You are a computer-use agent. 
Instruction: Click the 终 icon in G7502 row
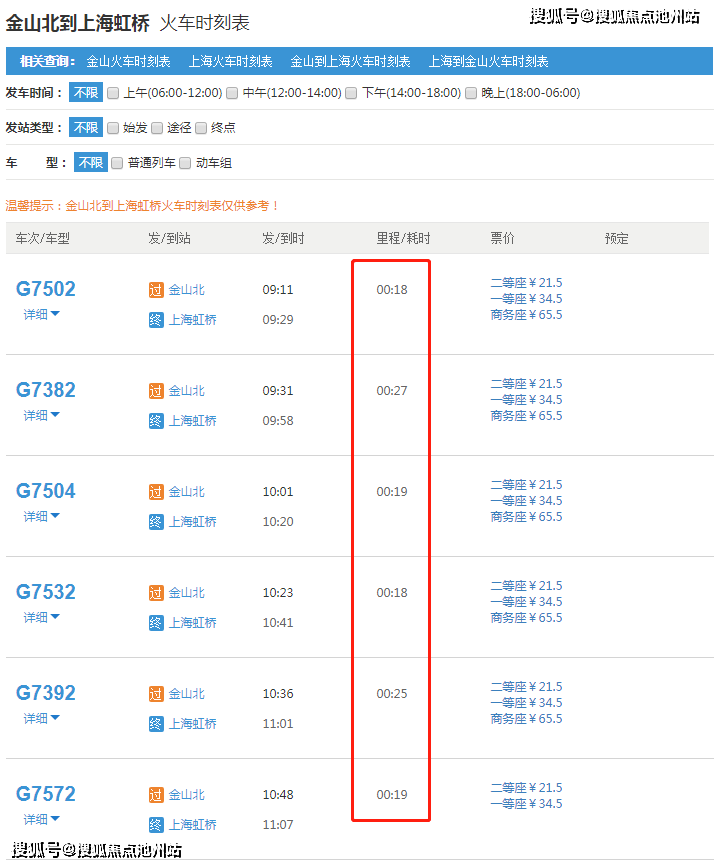(x=156, y=320)
